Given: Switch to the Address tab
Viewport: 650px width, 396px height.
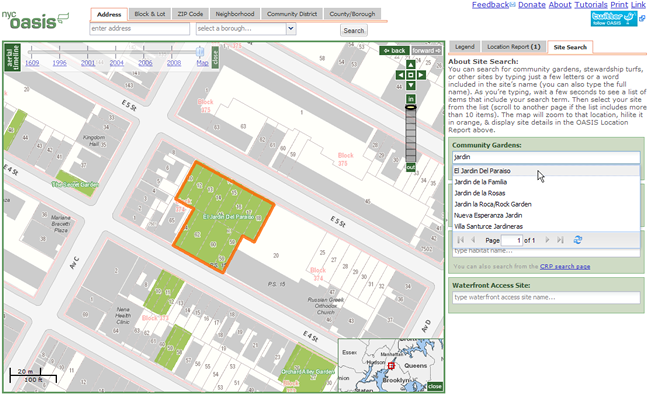Looking at the screenshot, I should click(x=109, y=14).
